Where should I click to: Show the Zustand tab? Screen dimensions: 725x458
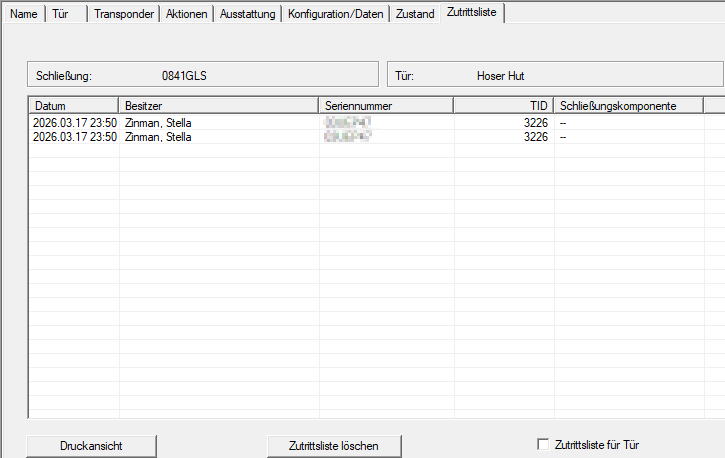[414, 14]
